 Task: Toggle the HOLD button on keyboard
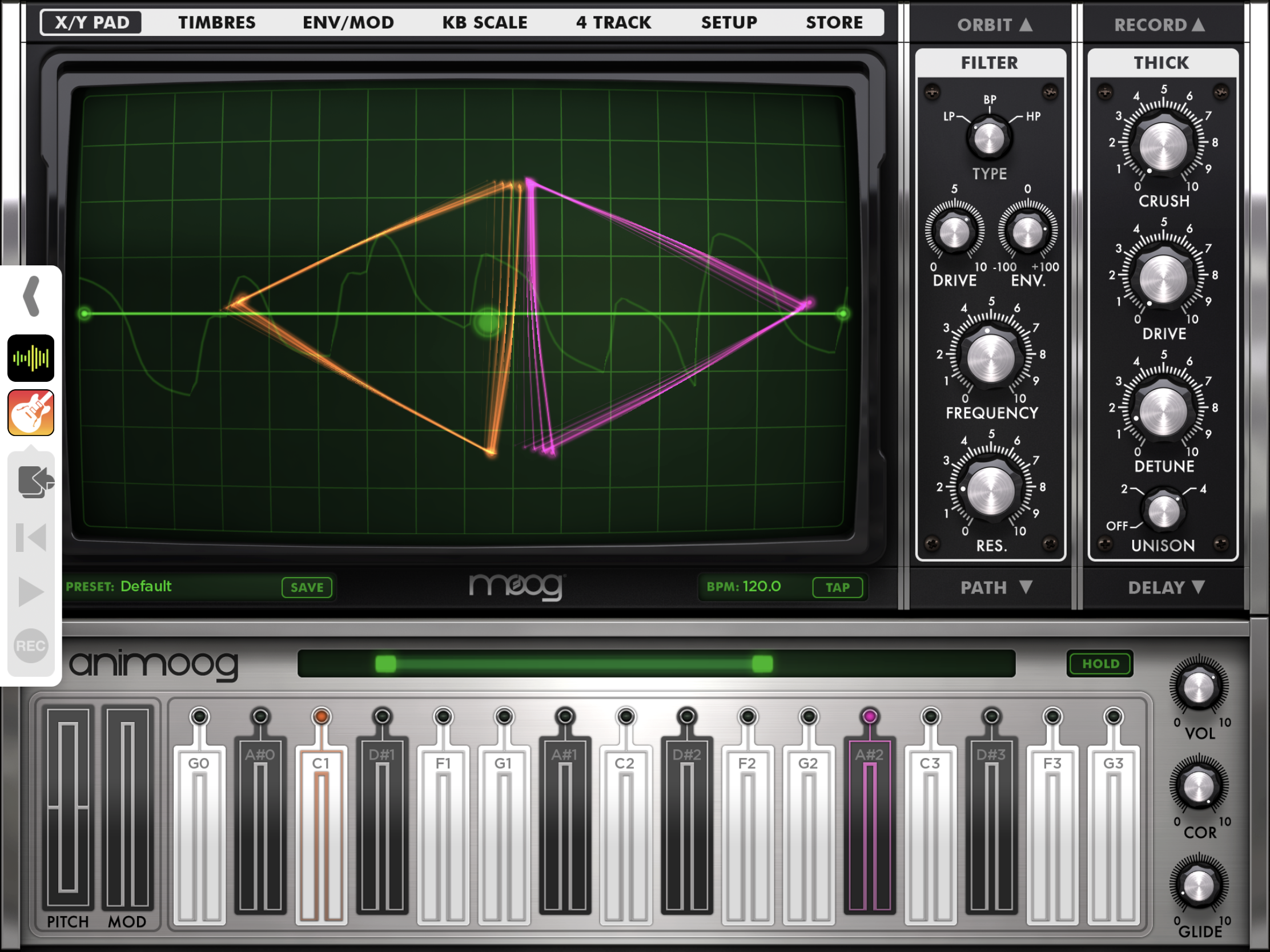point(1100,664)
